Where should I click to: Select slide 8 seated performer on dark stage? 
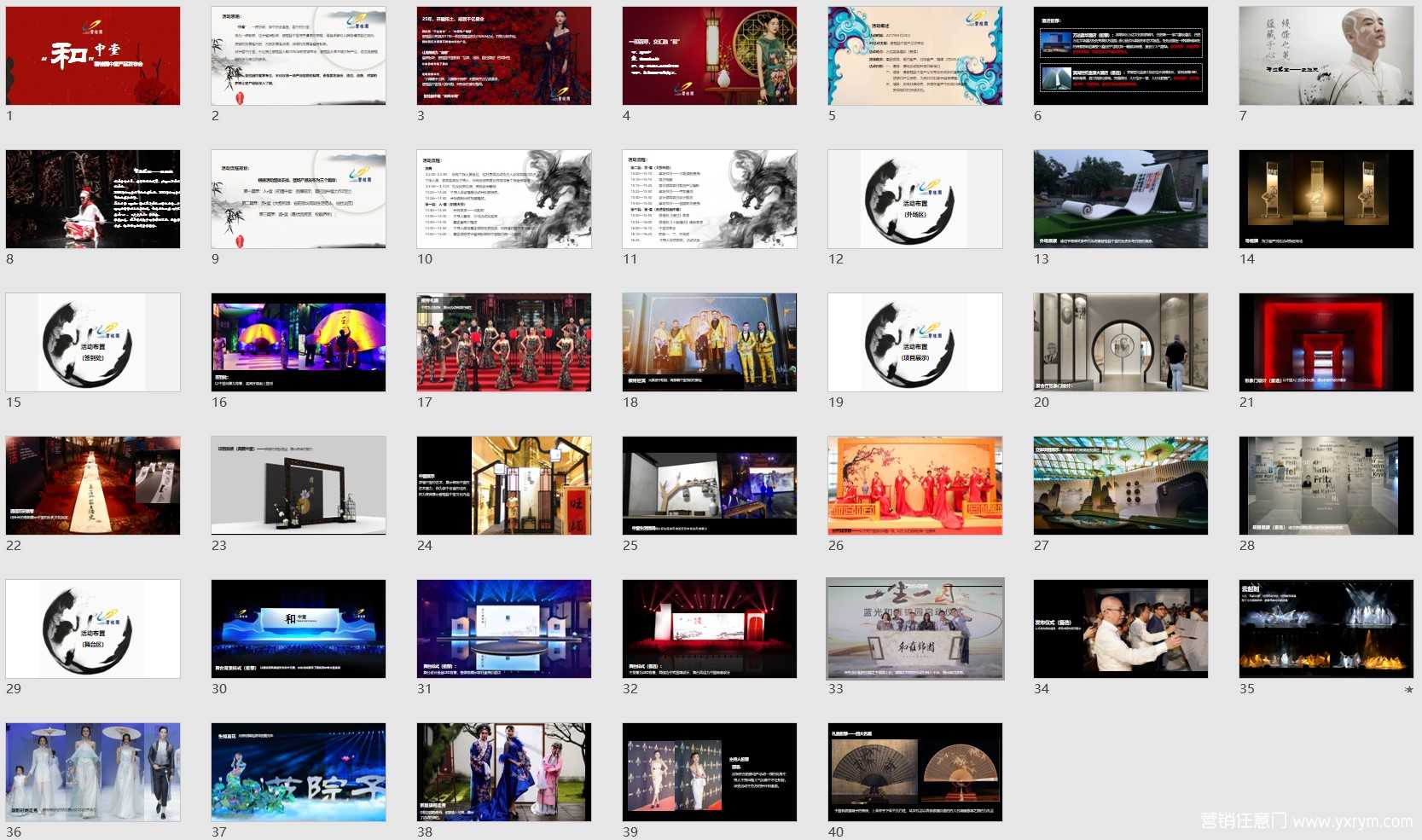coord(93,200)
